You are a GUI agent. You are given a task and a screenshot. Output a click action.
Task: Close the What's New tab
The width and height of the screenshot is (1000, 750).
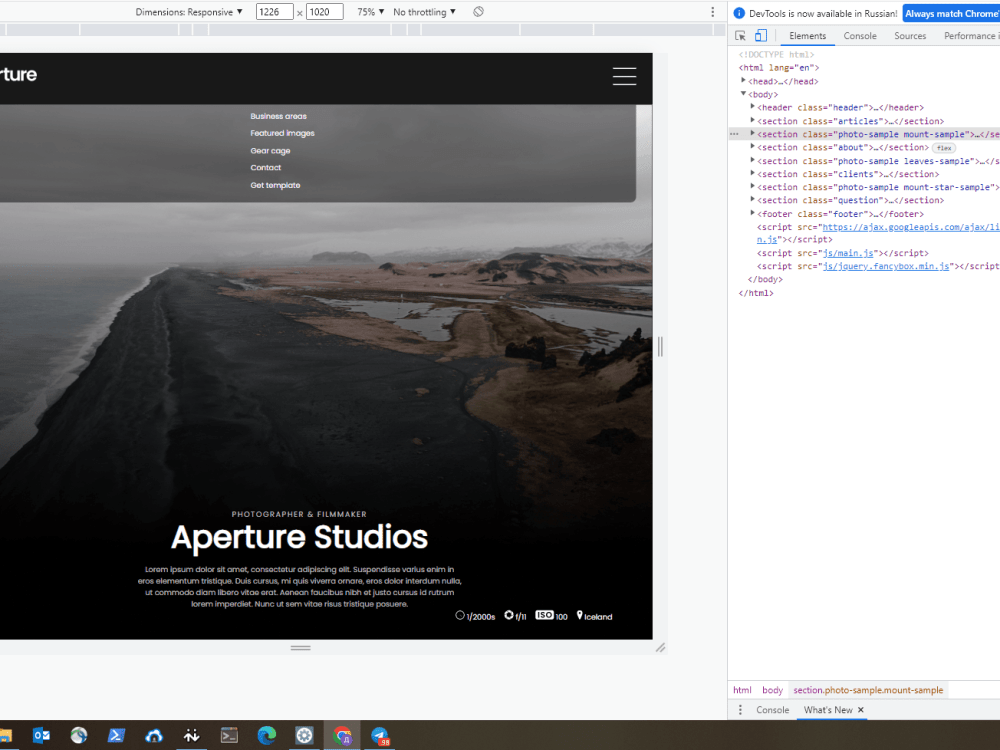[860, 710]
